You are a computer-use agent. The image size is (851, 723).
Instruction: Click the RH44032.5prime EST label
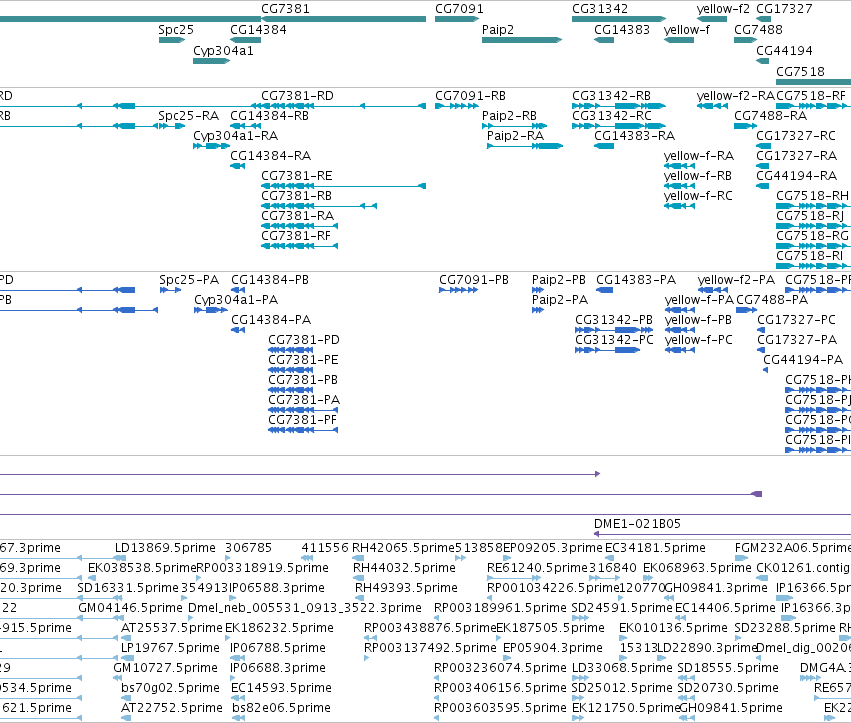[404, 568]
